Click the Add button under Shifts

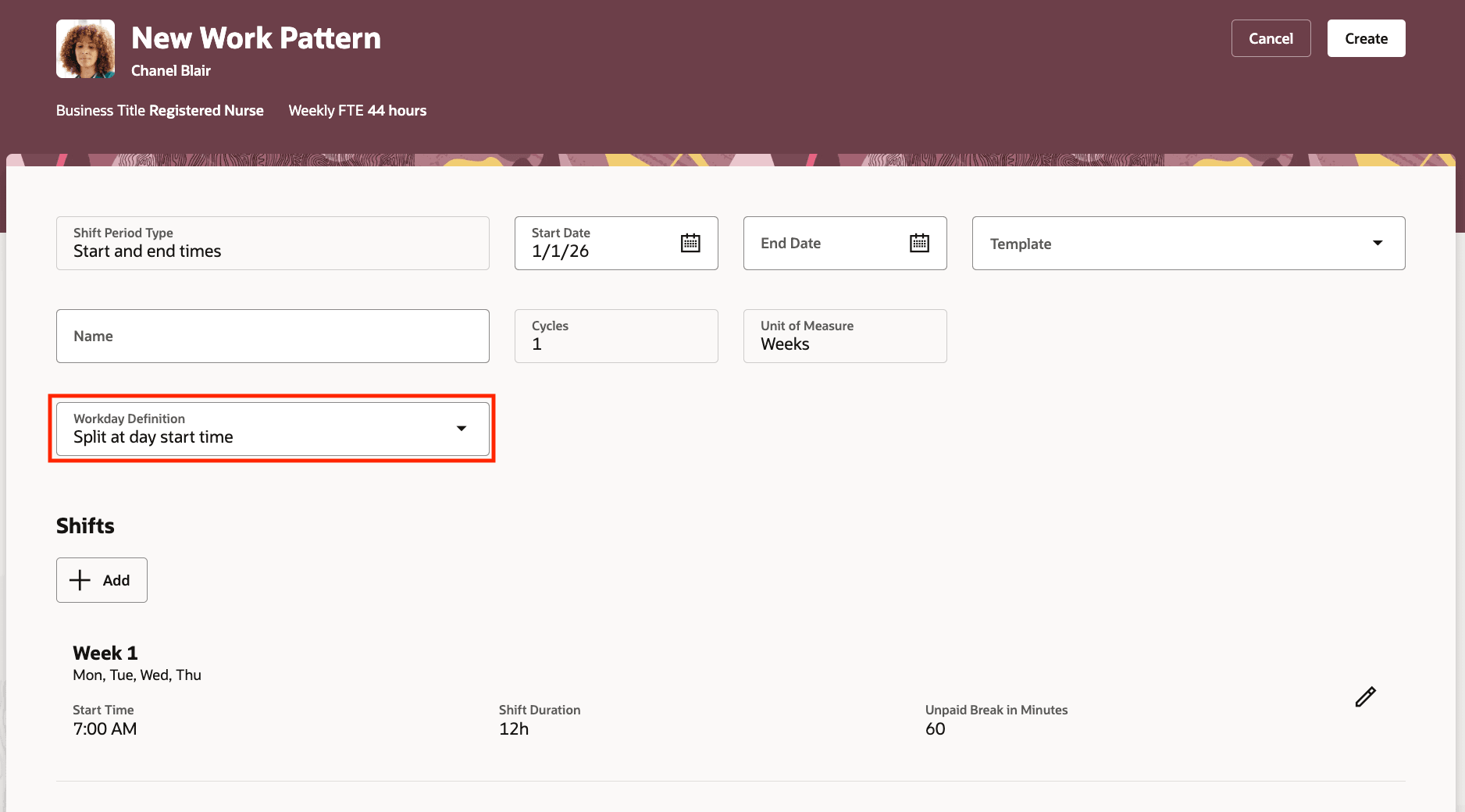(x=102, y=580)
